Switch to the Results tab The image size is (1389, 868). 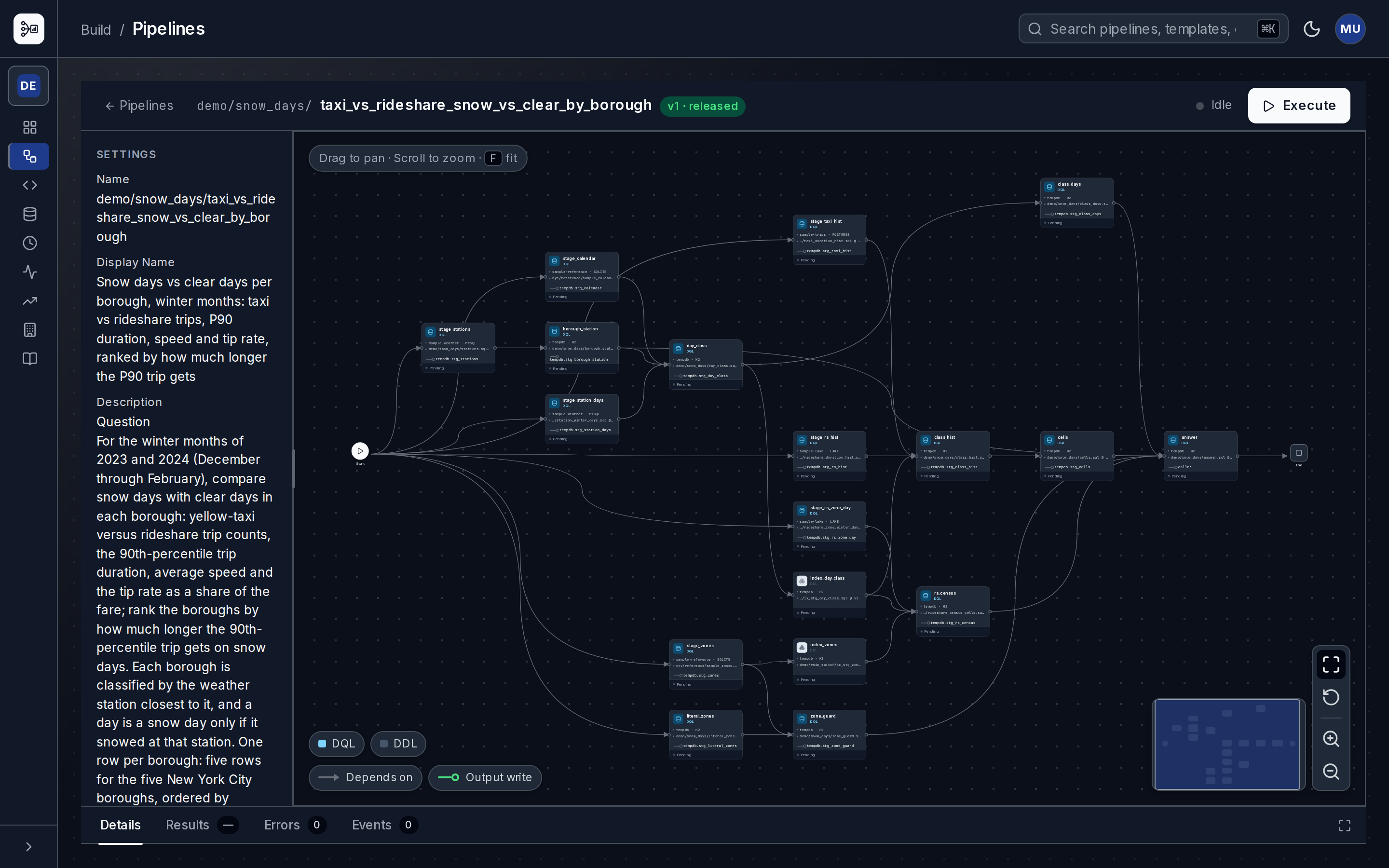(202, 825)
